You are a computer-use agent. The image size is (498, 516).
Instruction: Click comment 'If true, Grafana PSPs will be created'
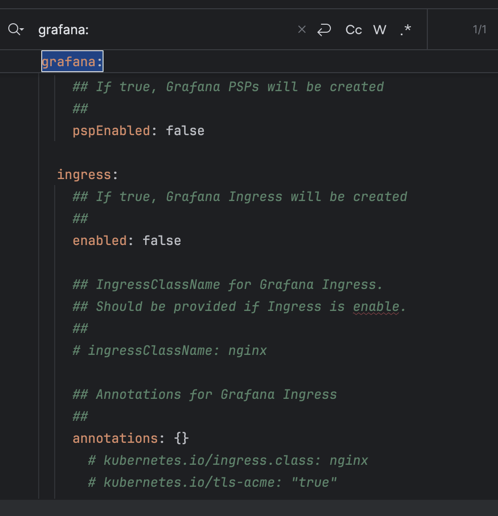pyautogui.click(x=228, y=87)
